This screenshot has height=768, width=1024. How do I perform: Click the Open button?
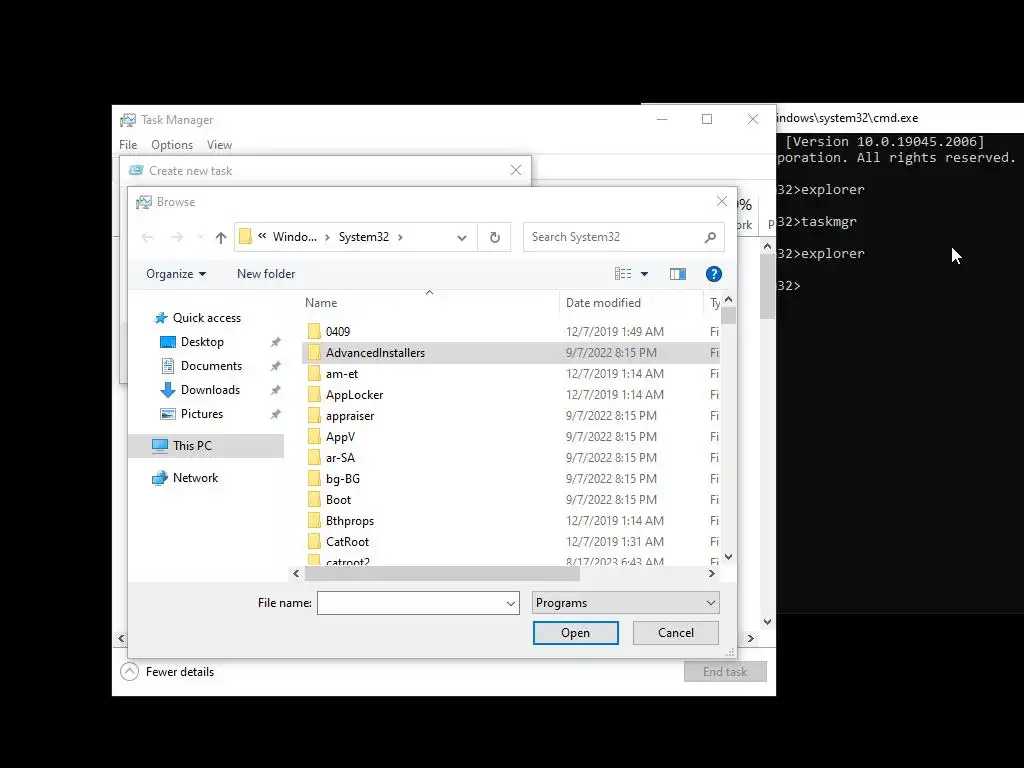pyautogui.click(x=575, y=633)
